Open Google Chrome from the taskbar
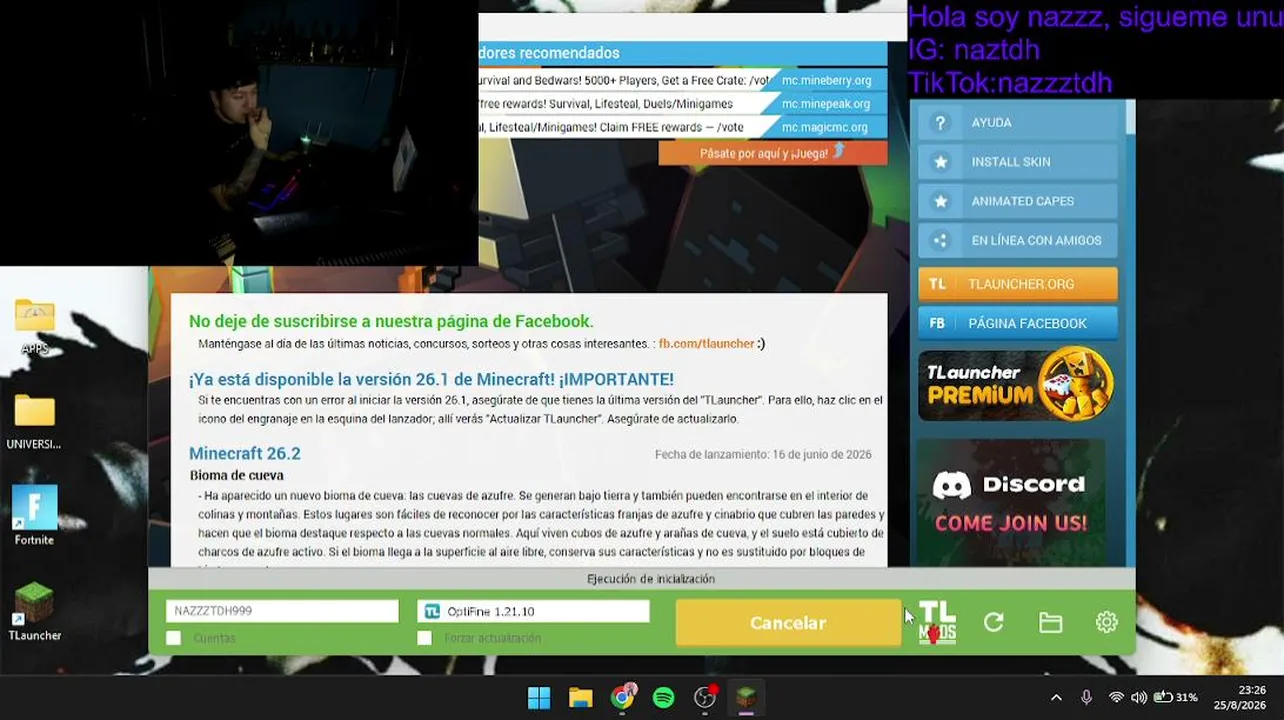 tap(623, 697)
